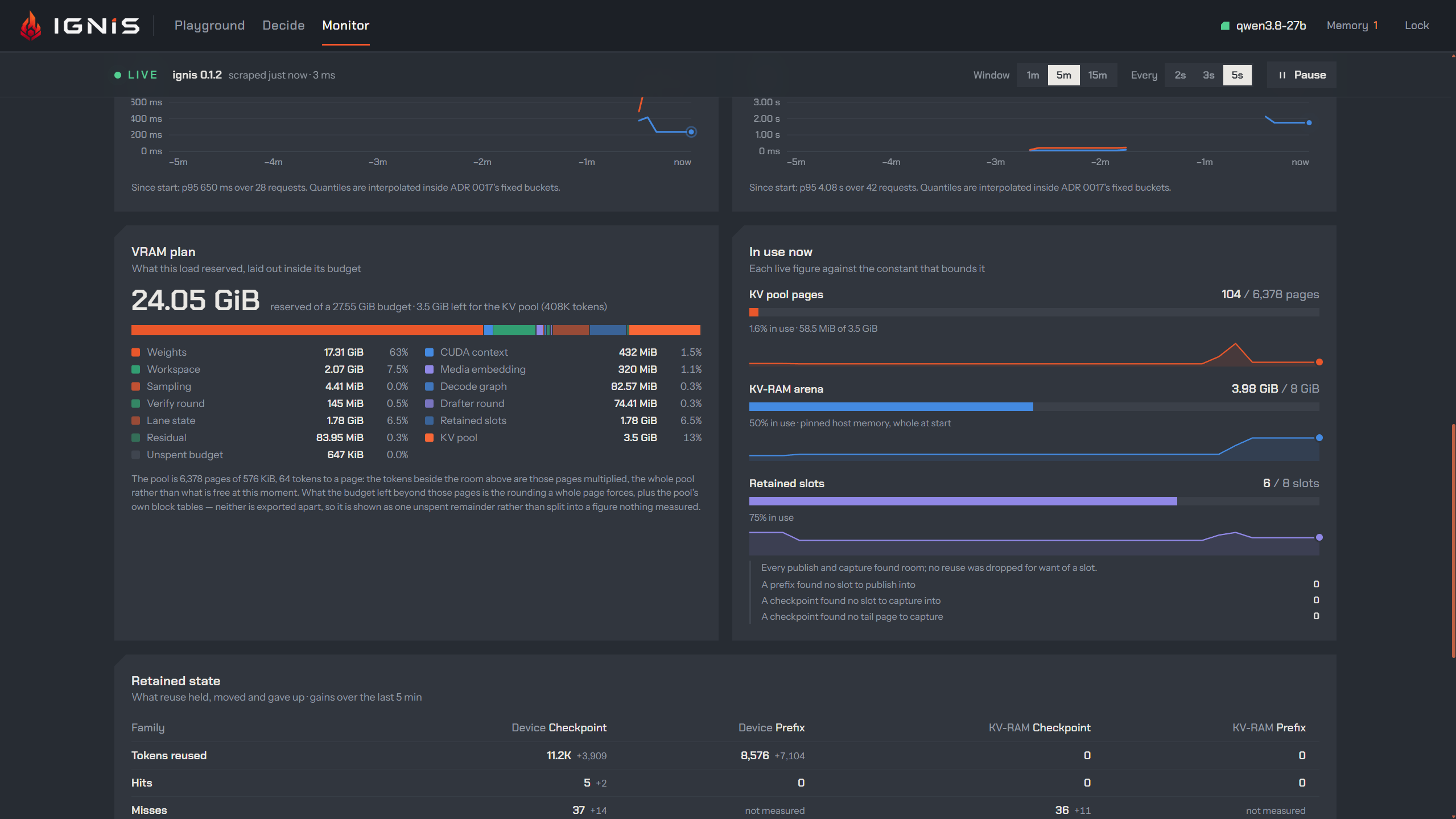Click the latest point on KV-RAM sparkline
The image size is (1456, 819).
pyautogui.click(x=1319, y=438)
